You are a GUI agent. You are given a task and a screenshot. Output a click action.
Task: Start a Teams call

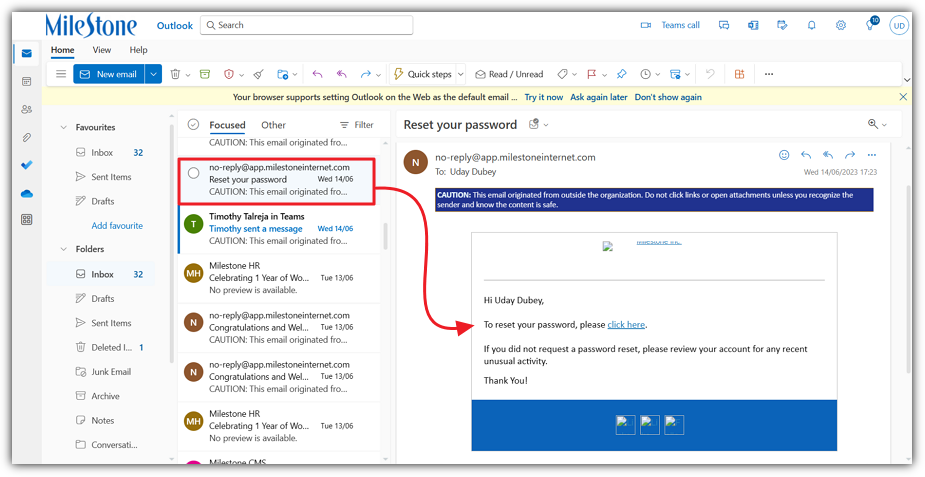coord(670,25)
